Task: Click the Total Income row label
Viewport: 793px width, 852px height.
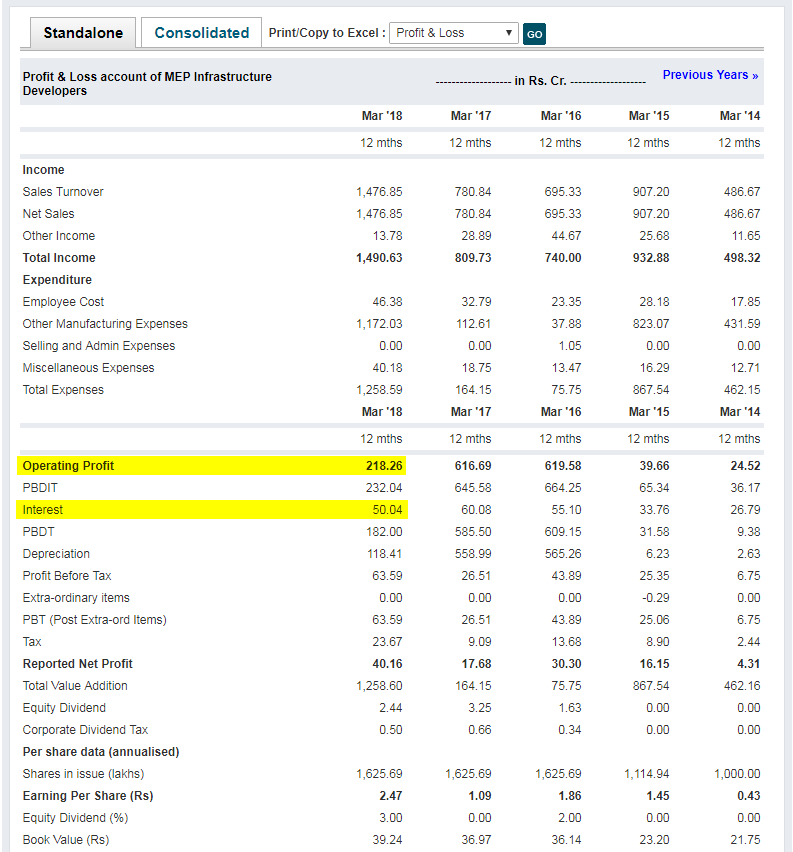Action: click(59, 258)
